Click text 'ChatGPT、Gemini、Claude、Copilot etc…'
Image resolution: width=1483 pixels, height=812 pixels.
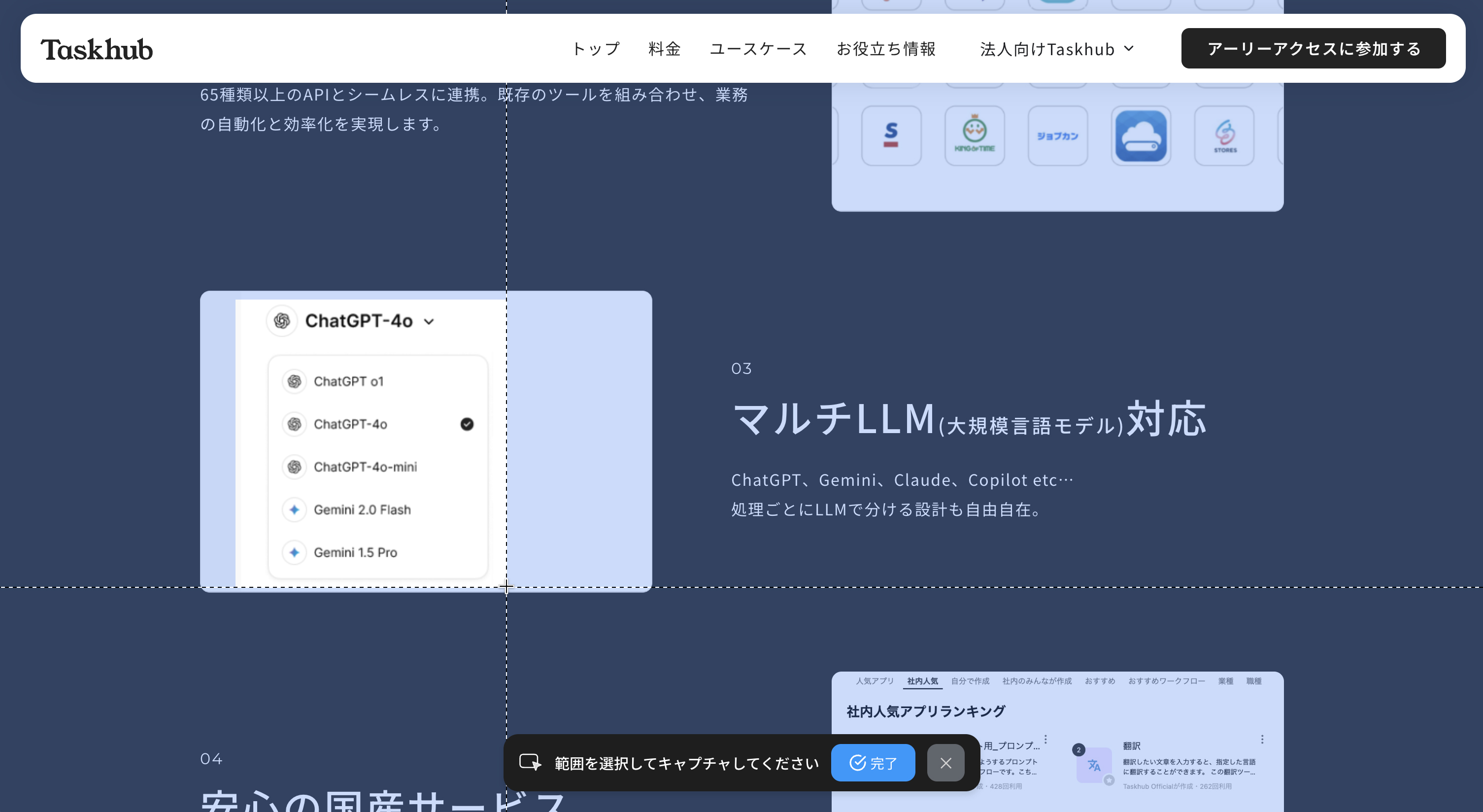pyautogui.click(x=902, y=480)
